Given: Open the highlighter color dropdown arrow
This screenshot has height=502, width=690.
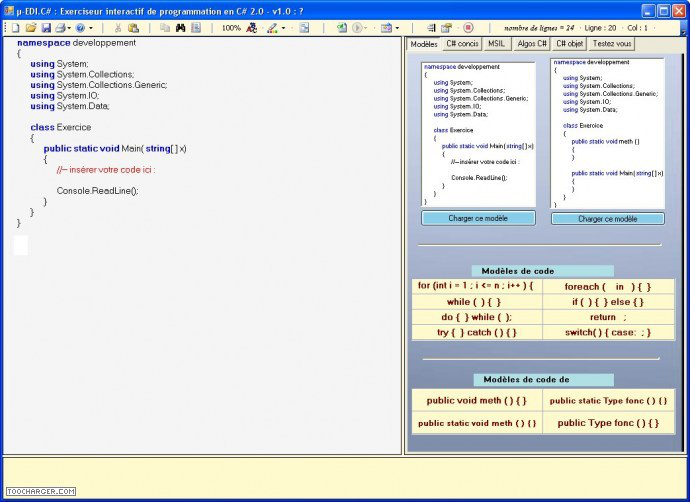Looking at the screenshot, I should tap(284, 28).
